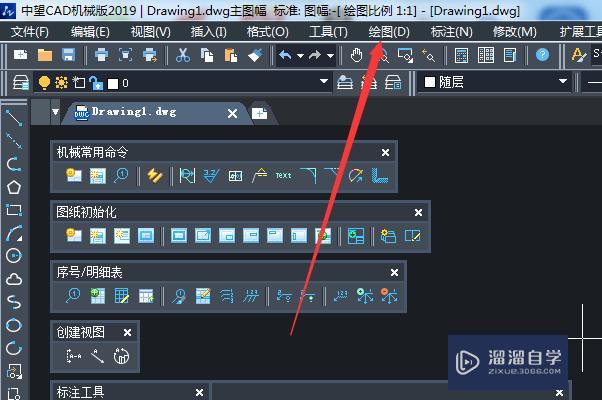This screenshot has height=400, width=602.
Task: Click text style A icon
Action: pos(579,55)
